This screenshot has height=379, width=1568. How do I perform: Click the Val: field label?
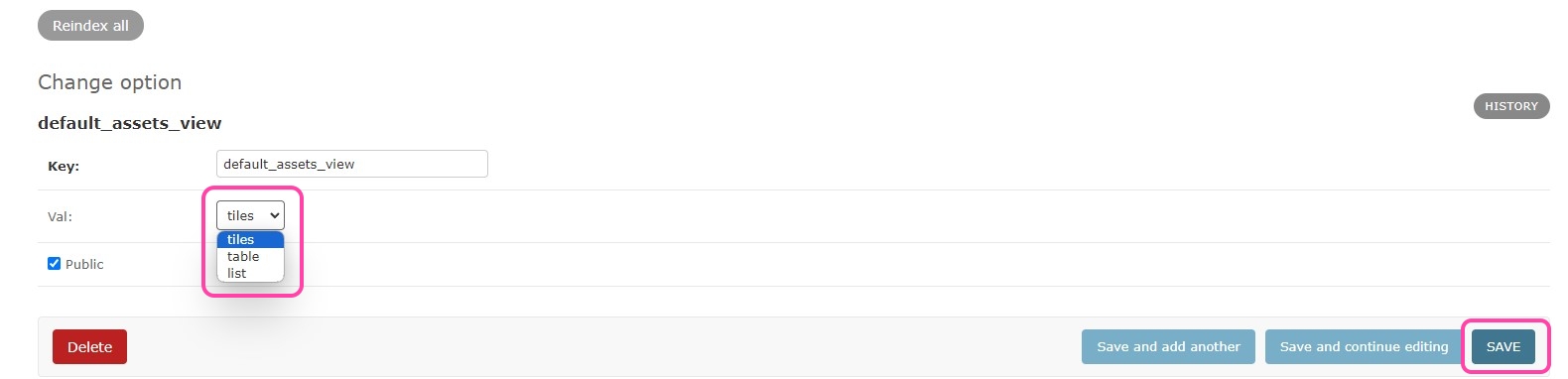[60, 216]
